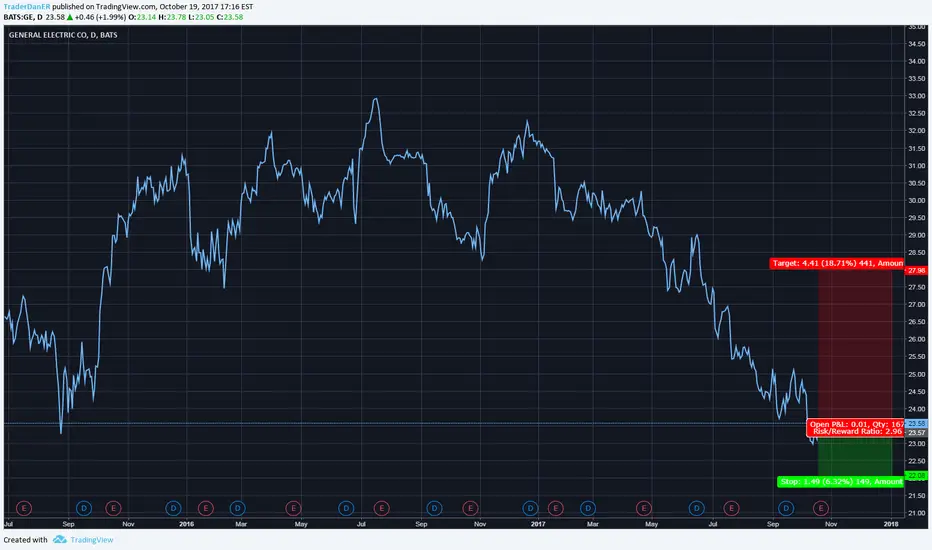Click the earnings E marker above the Jul 2015 label

coord(24,508)
